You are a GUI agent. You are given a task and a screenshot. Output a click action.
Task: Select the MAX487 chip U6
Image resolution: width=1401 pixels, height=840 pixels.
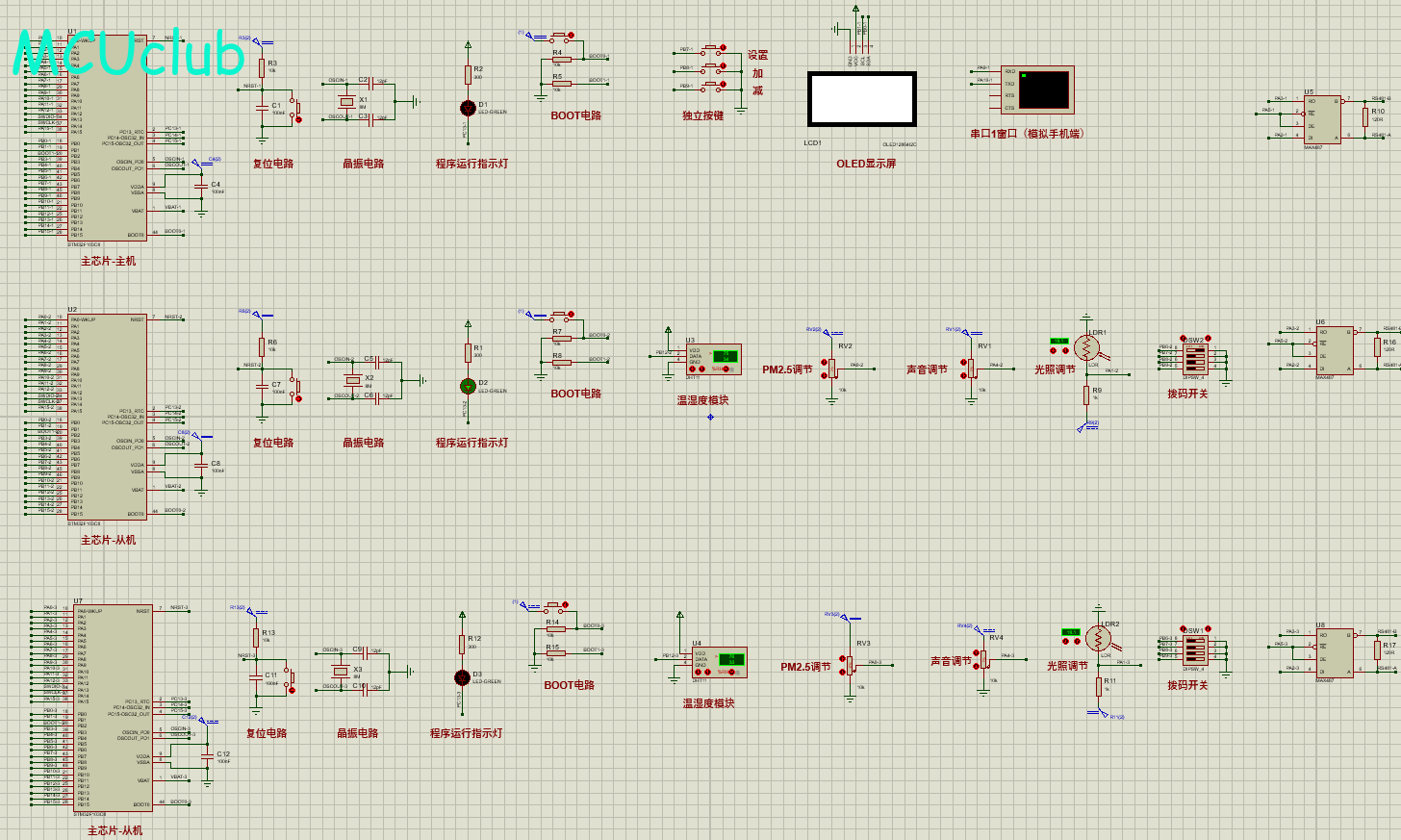[x=1335, y=350]
